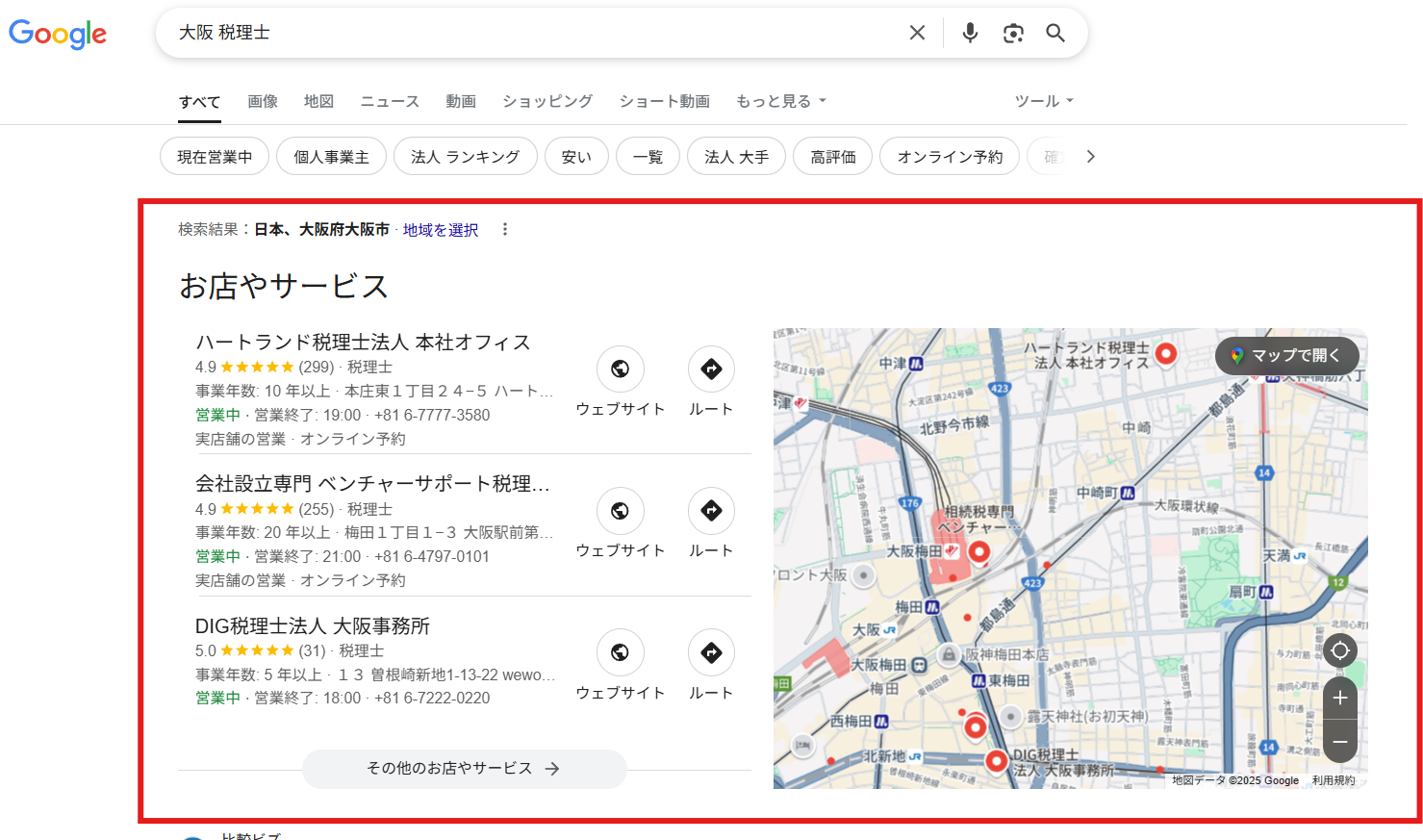Click the お店やサービス heading
1423x840 pixels.
point(284,286)
